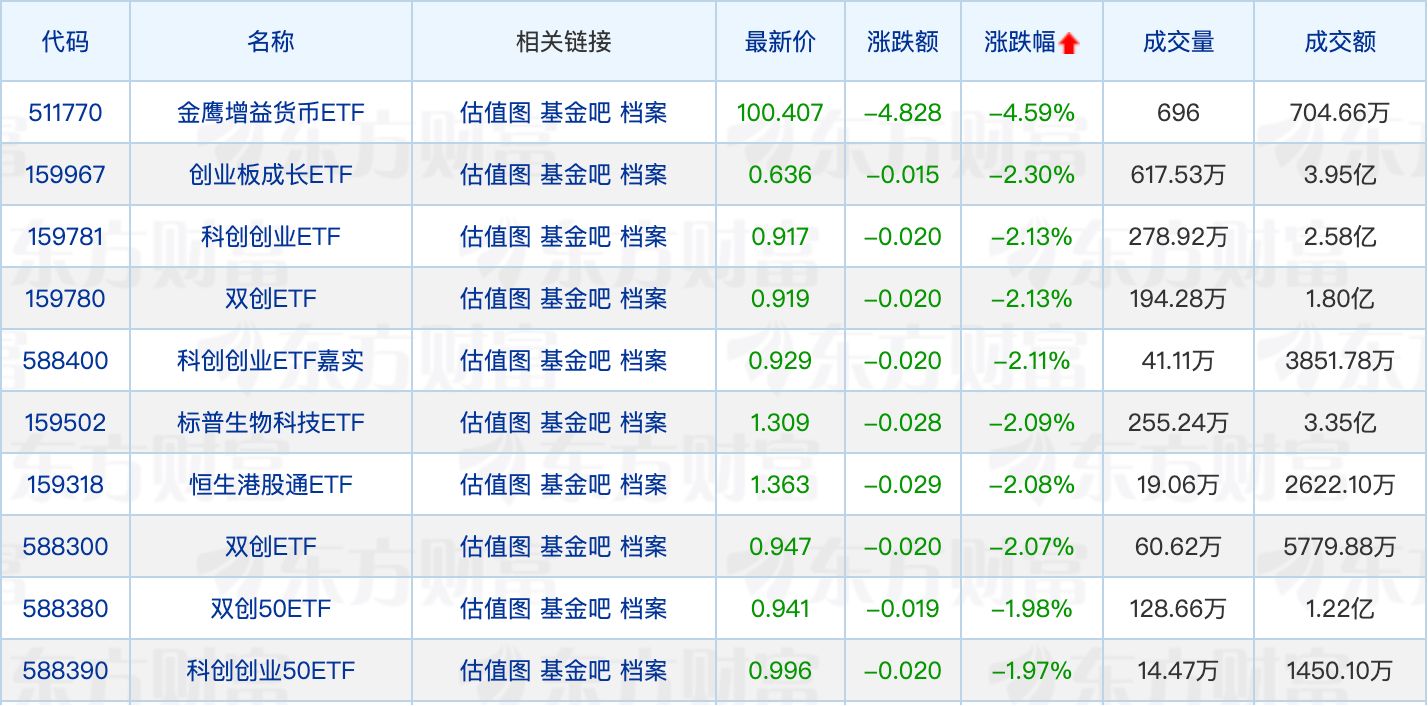Click the 成交额 column header
1428x706 pixels.
point(1340,42)
